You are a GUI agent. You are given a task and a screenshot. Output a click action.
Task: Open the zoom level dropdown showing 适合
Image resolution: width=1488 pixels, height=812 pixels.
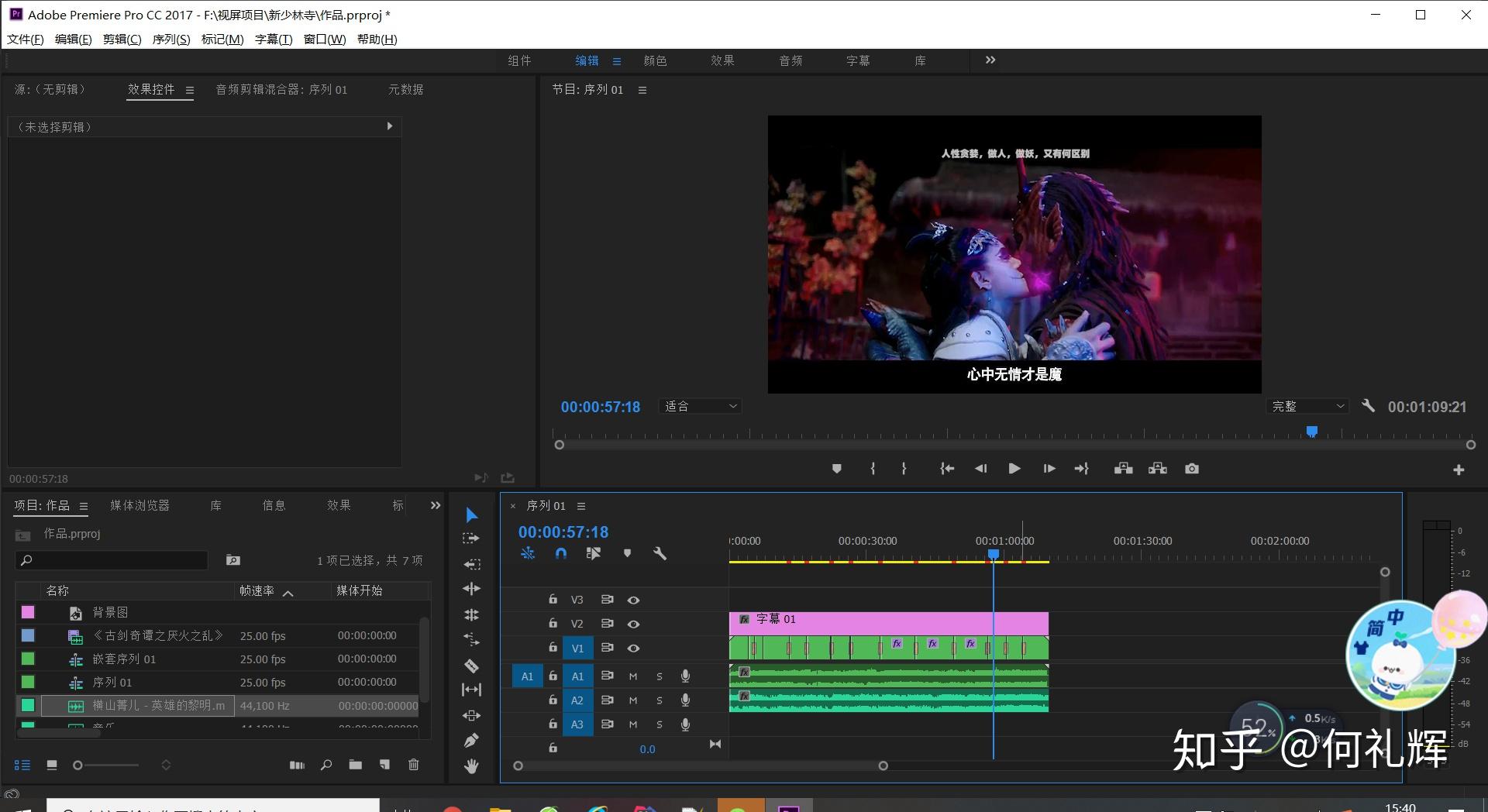(x=701, y=406)
